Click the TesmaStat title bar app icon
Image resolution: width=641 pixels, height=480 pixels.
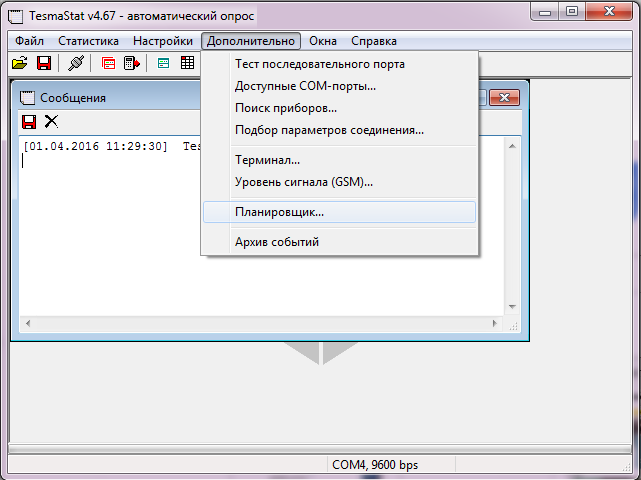pos(16,16)
